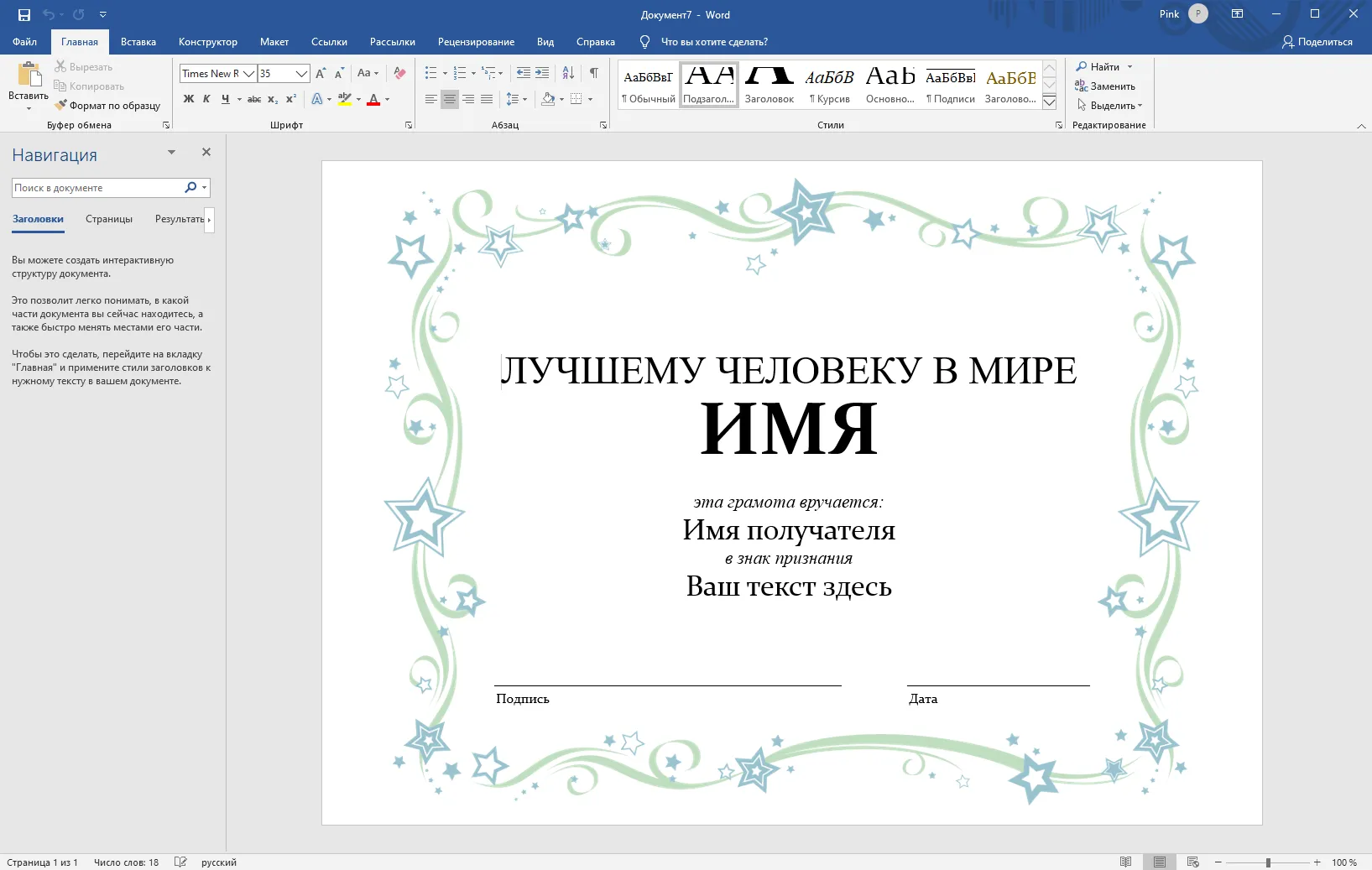Click the spelling check icon in status bar

(180, 862)
